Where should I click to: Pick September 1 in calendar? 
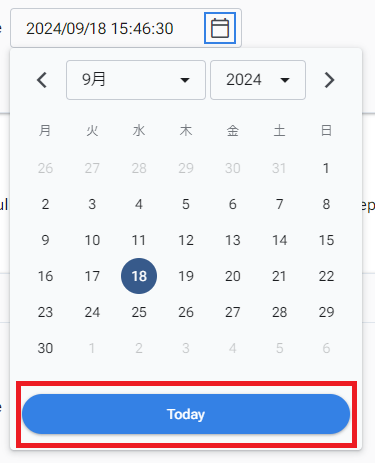point(326,168)
